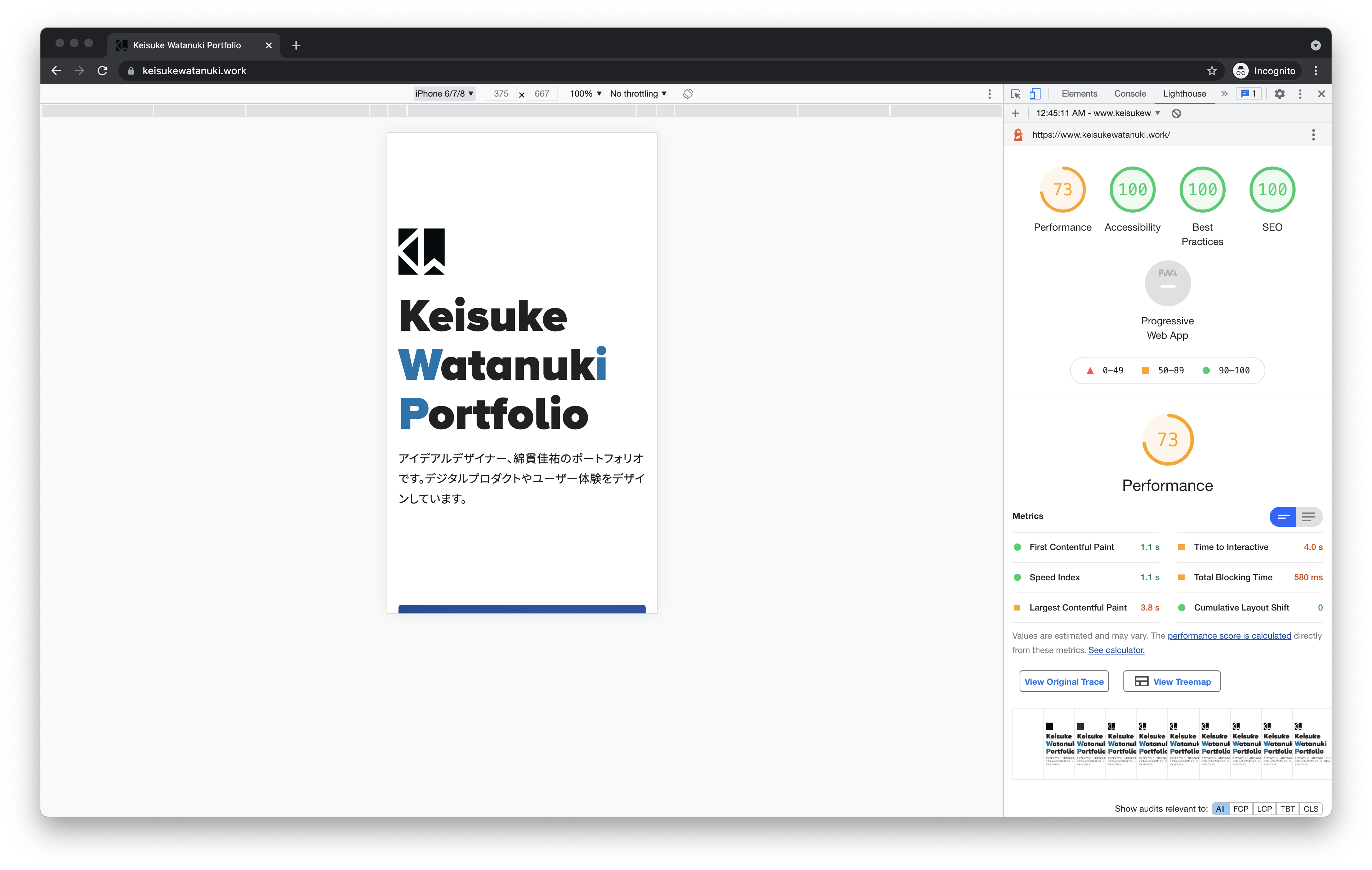
Task: Open the console messages issue badge
Action: (1248, 94)
